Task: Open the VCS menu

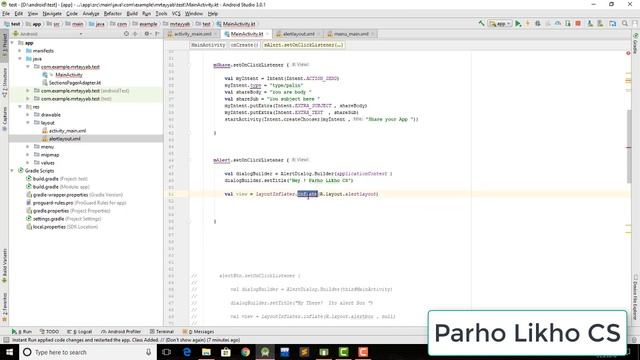Action: point(176,13)
